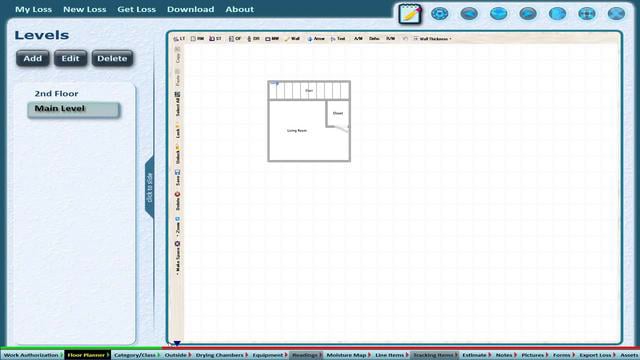Image resolution: width=640 pixels, height=360 pixels.
Task: Click Select All in the vertical toolbar
Action: [178, 104]
